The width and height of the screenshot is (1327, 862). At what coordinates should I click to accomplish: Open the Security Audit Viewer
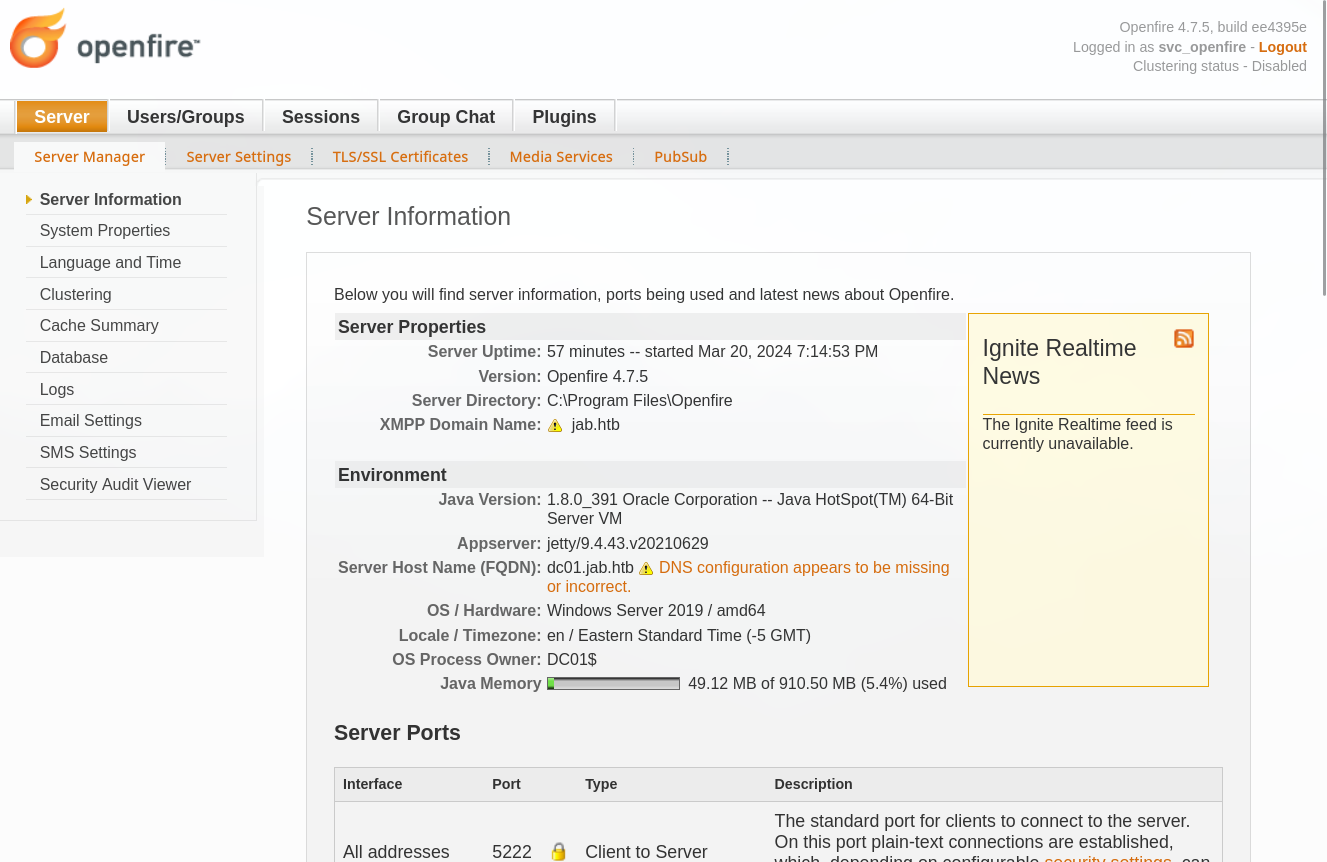115,485
